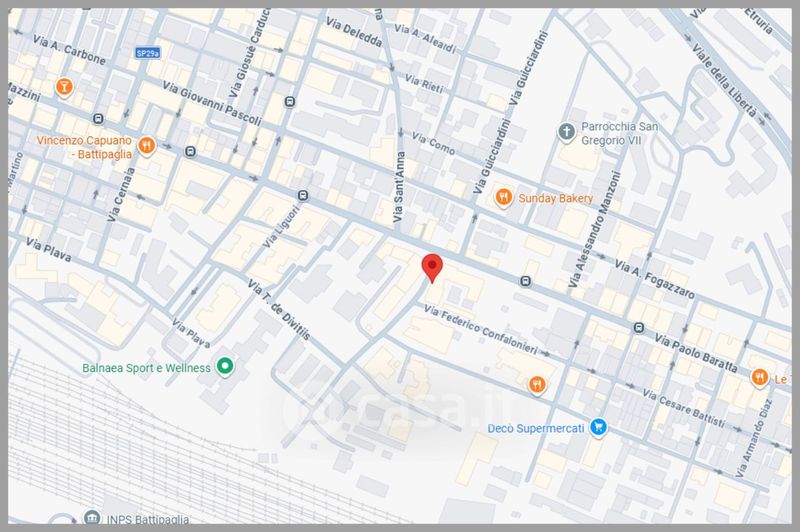The width and height of the screenshot is (800, 532).
Task: Click the bus stop just right of red pin
Action: tap(525, 282)
